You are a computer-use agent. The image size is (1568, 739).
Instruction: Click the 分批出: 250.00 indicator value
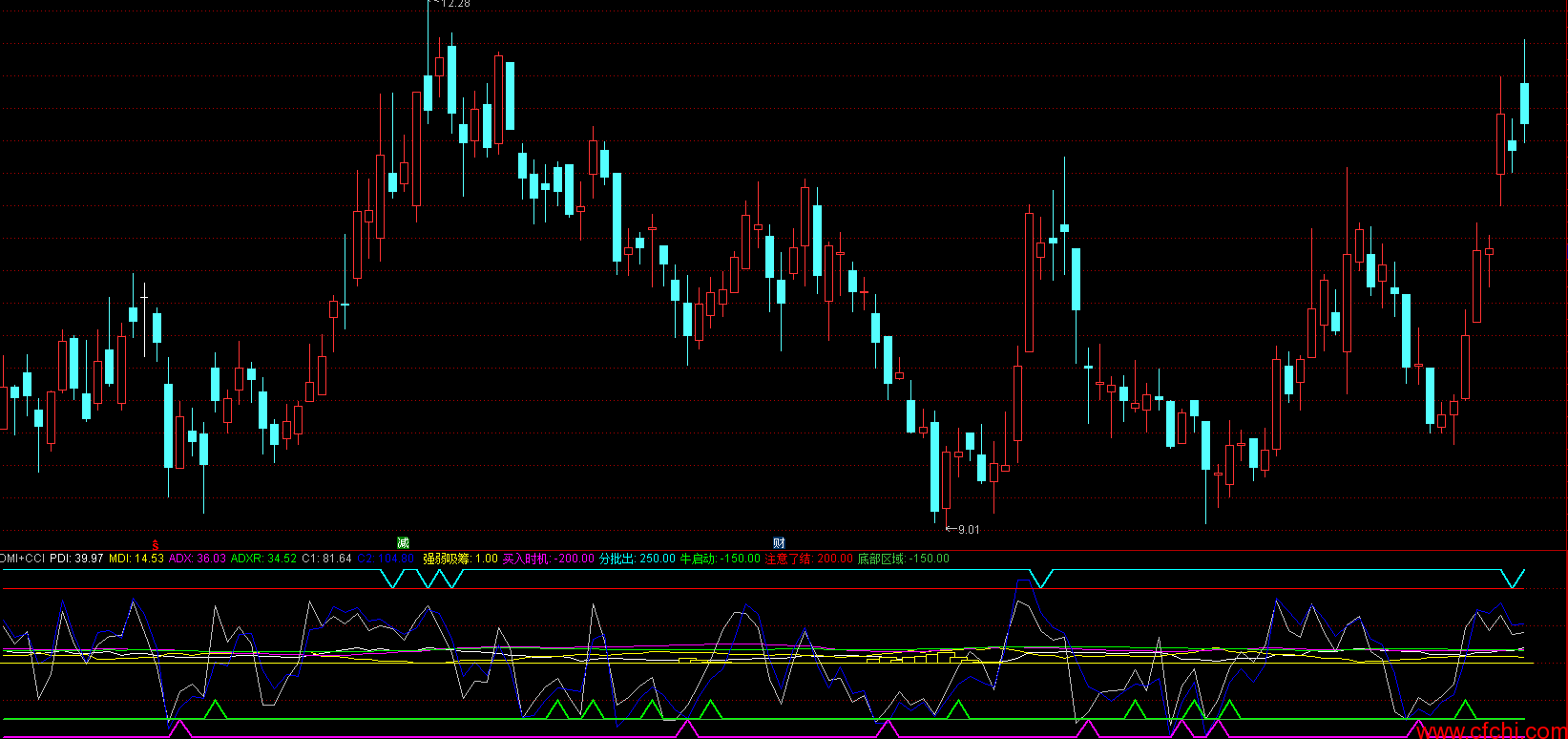637,559
